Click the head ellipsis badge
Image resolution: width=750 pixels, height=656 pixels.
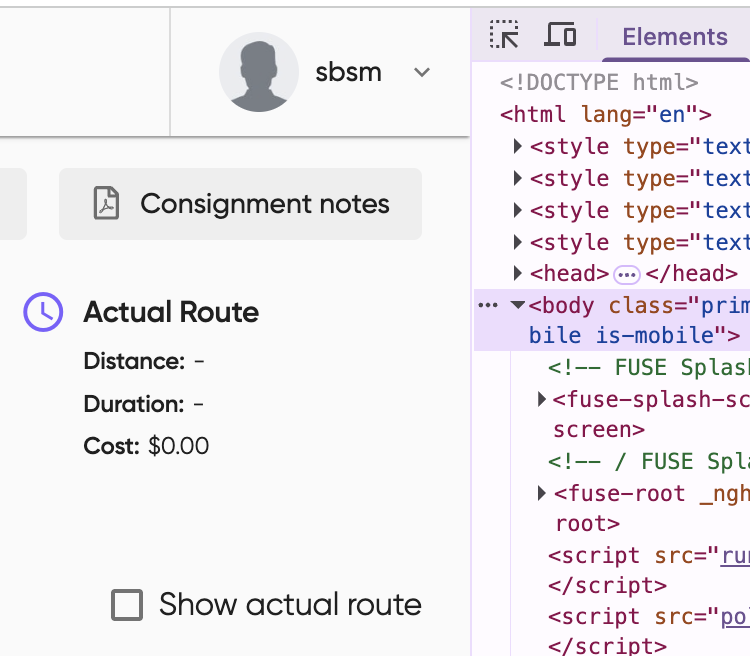click(627, 275)
